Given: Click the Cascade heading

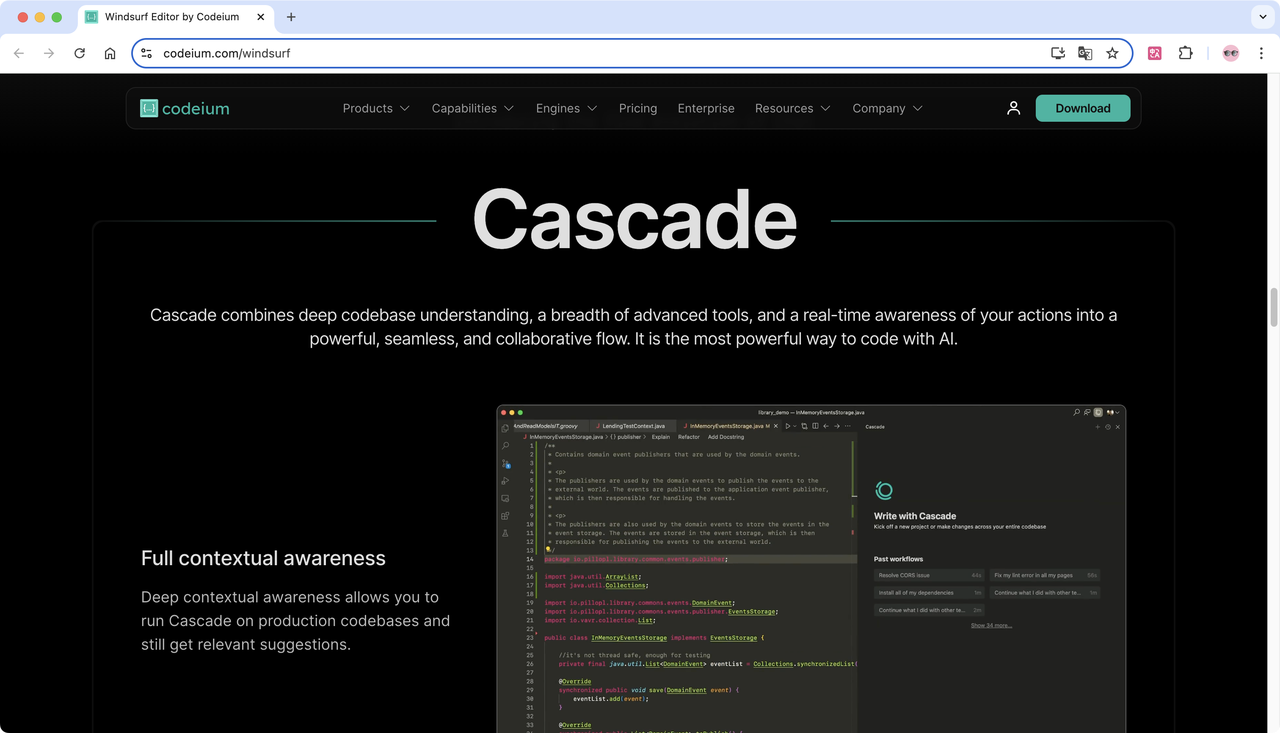Looking at the screenshot, I should pyautogui.click(x=634, y=220).
